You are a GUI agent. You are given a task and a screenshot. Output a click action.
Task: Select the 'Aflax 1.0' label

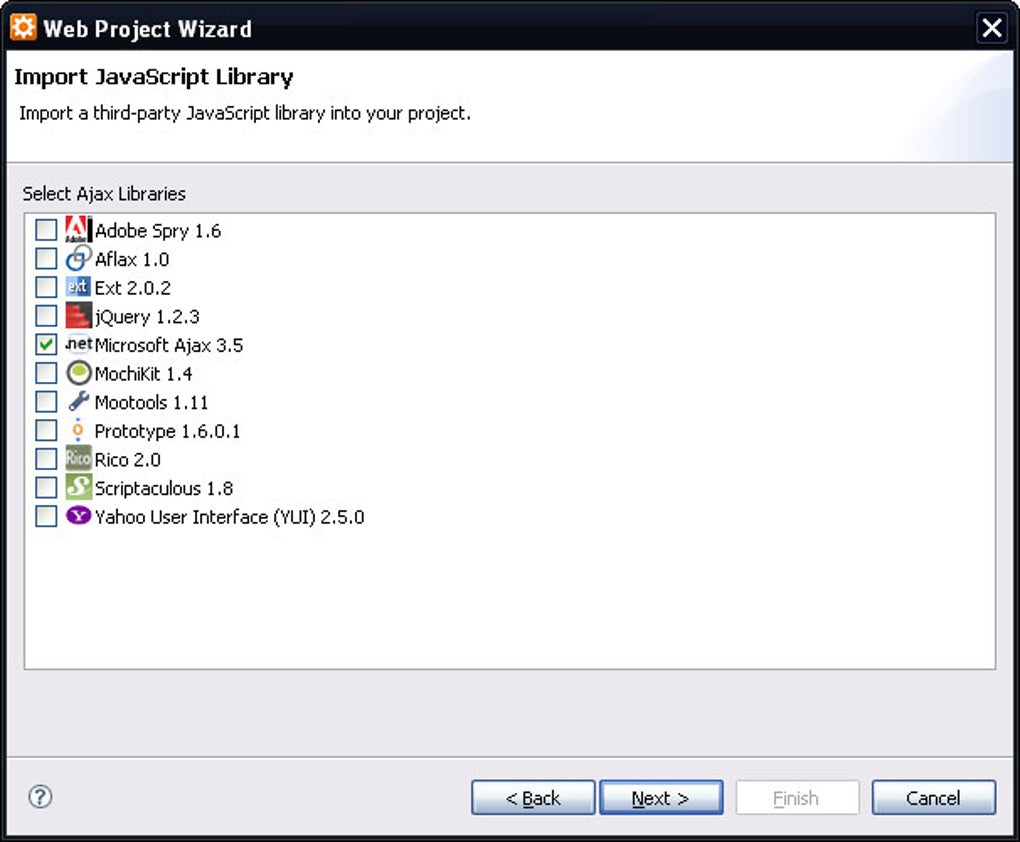click(x=132, y=260)
